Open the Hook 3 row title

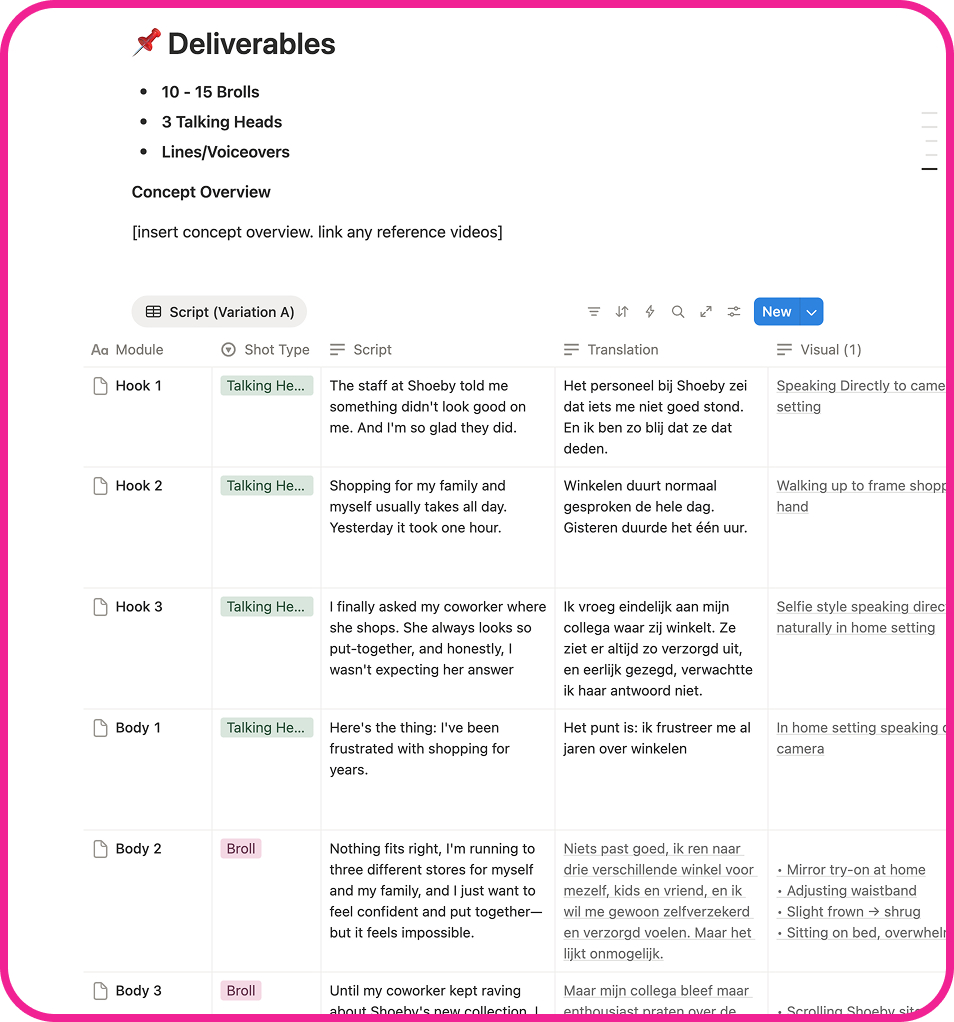click(x=139, y=607)
